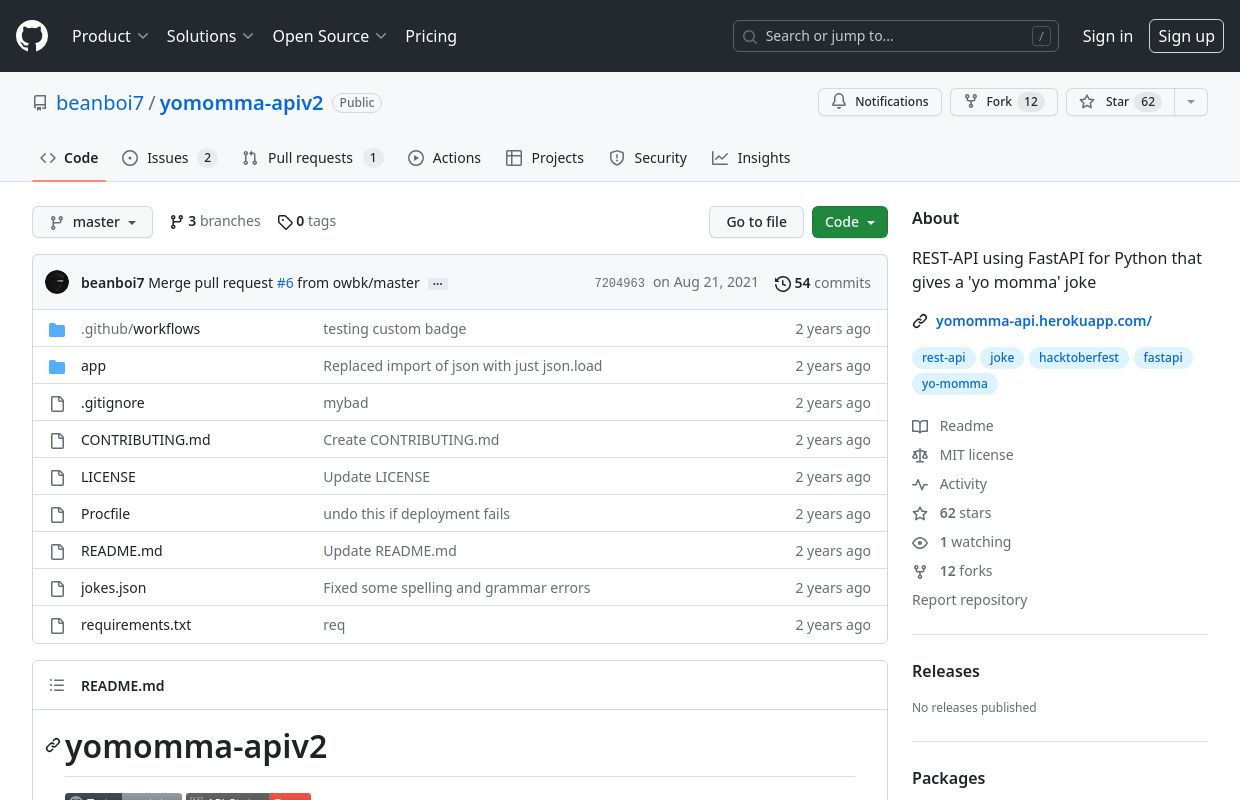
Task: Select the yo-momma topic tag
Action: point(955,384)
